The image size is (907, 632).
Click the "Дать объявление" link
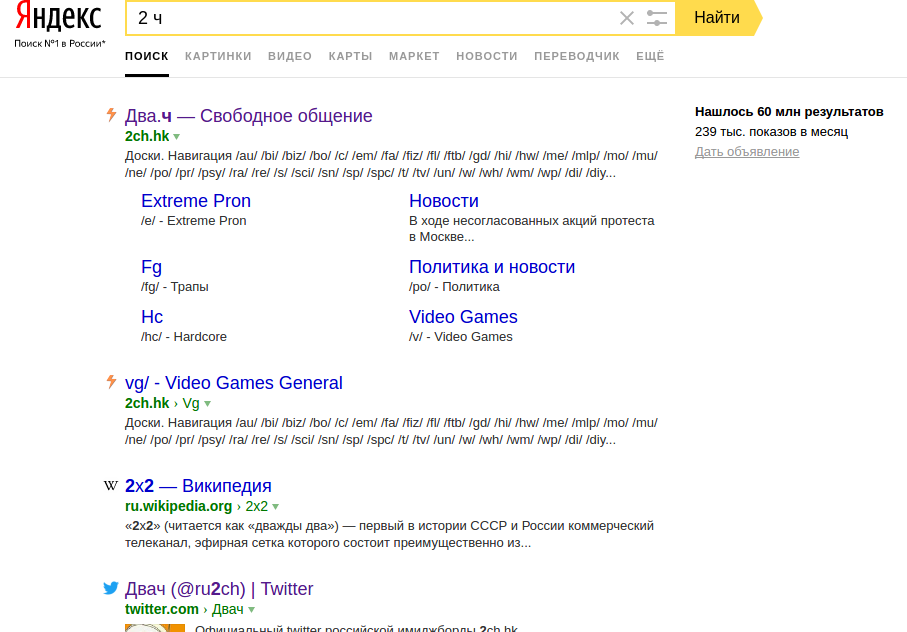[x=747, y=151]
